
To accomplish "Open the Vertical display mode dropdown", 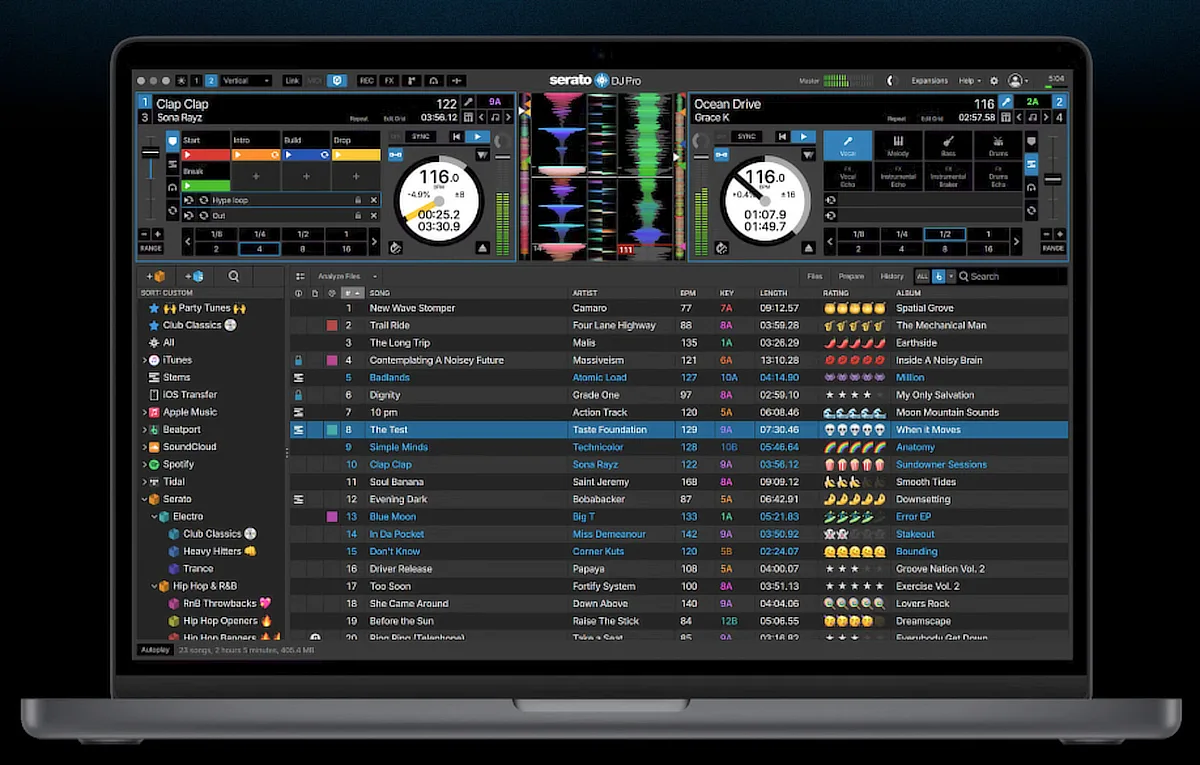I will 246,80.
